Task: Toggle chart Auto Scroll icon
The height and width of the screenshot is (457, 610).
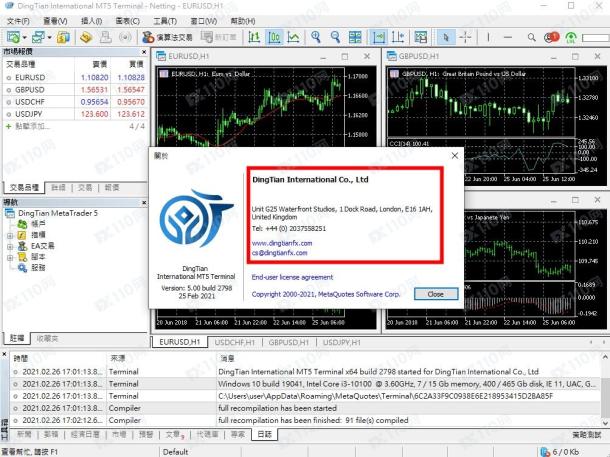Action: click(x=378, y=37)
